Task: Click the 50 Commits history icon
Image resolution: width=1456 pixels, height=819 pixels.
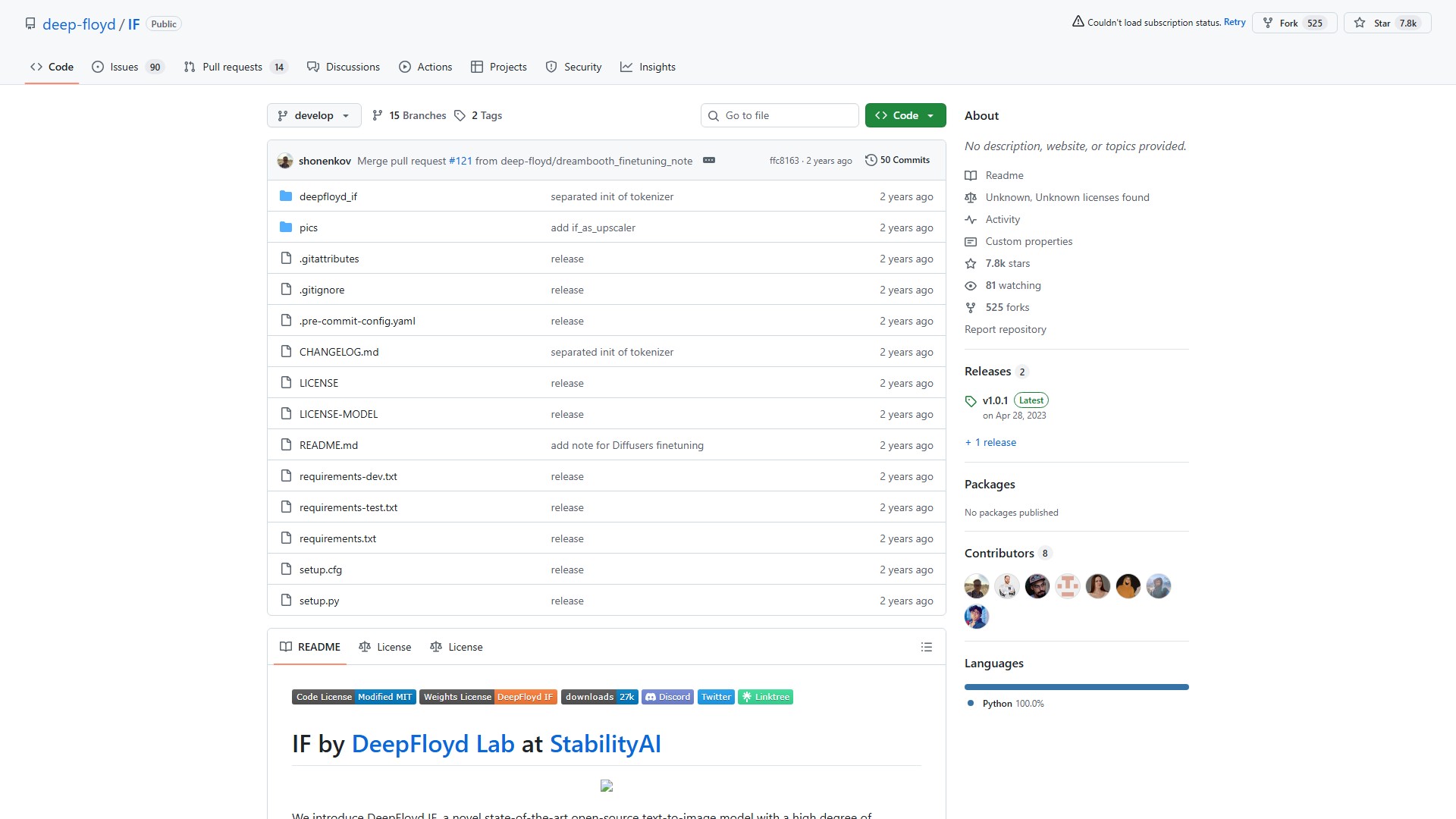Action: coord(871,160)
